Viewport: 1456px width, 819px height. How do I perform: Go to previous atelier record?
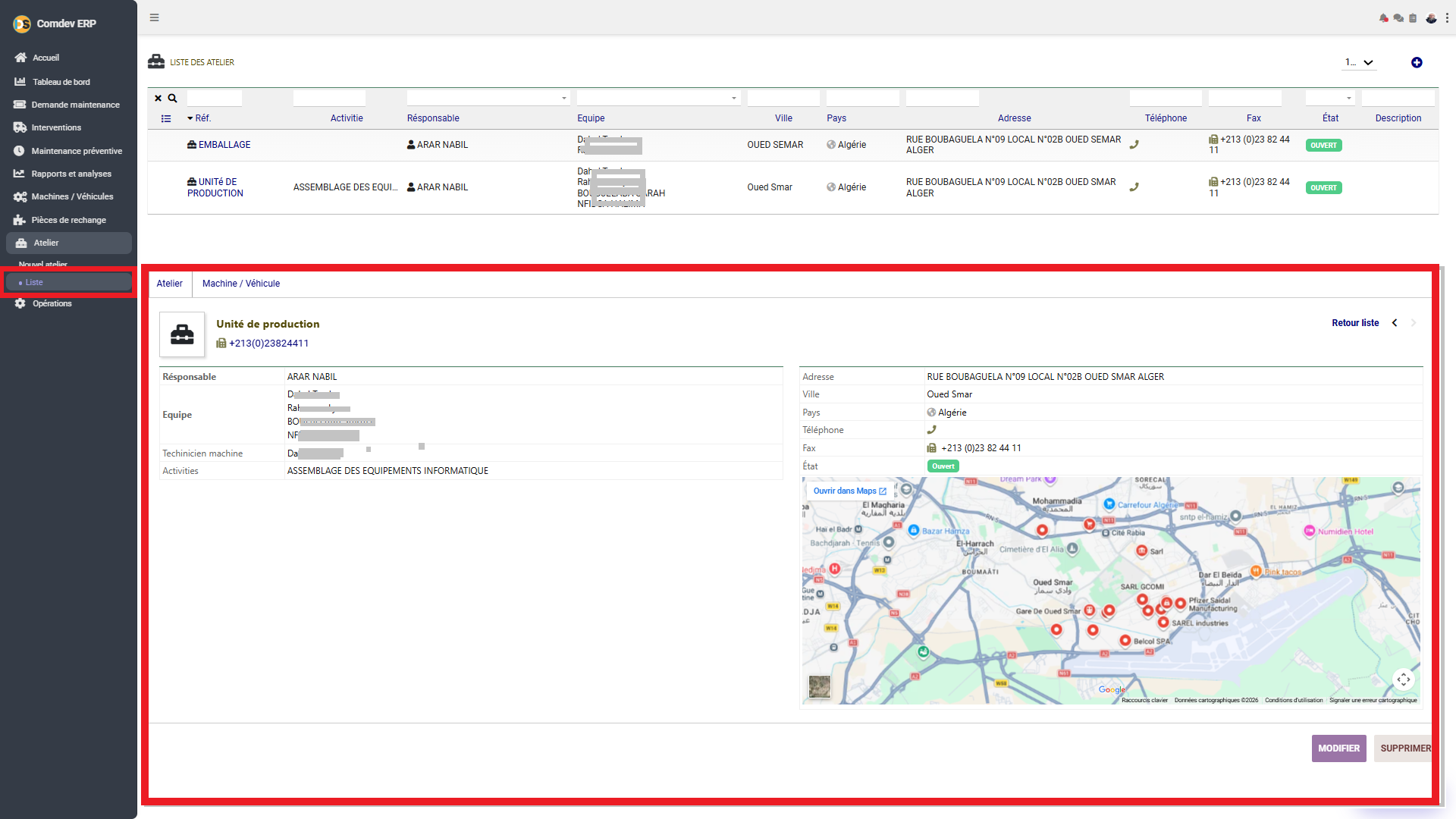(1395, 323)
